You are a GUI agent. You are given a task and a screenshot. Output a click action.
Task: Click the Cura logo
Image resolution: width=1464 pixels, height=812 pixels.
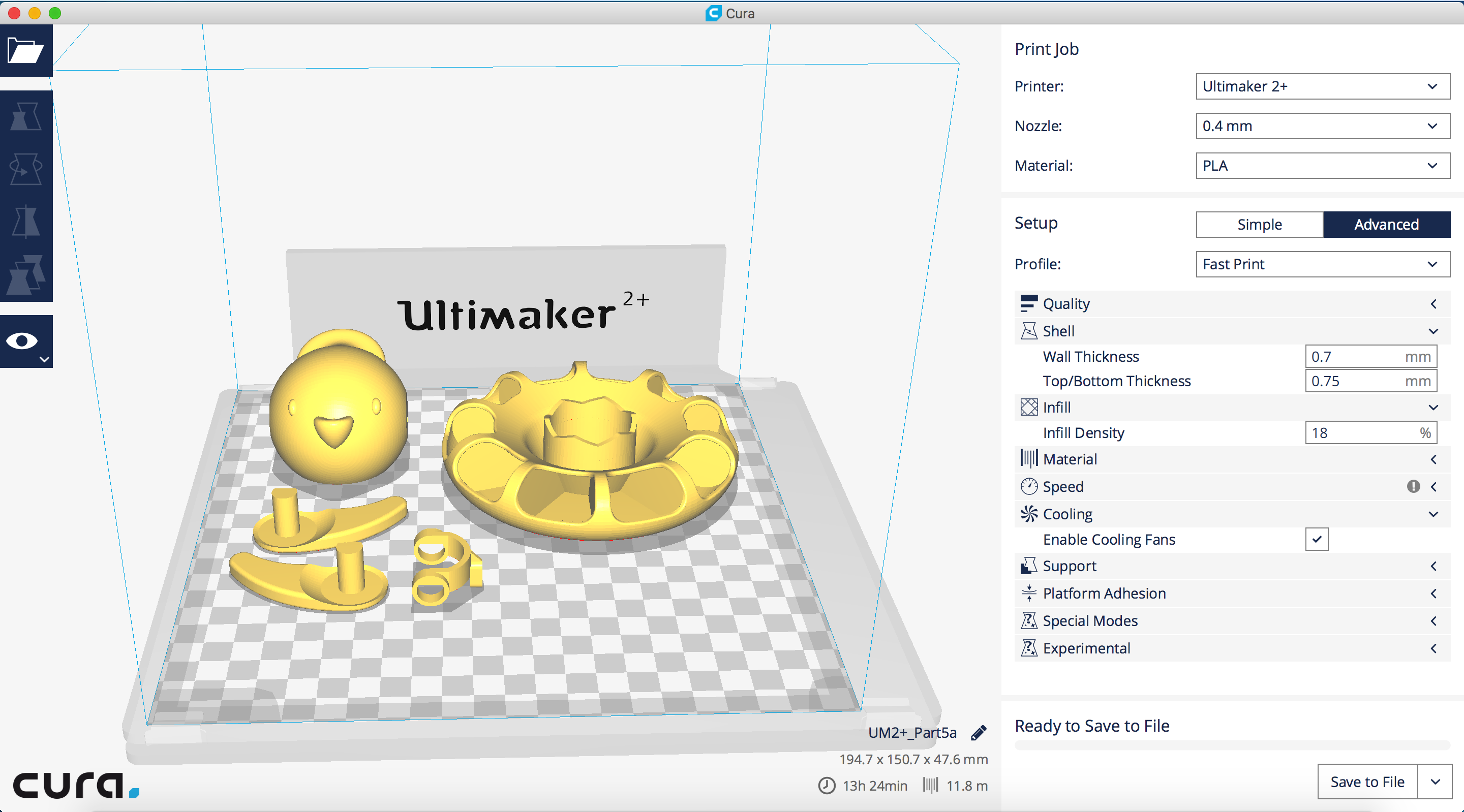click(75, 785)
